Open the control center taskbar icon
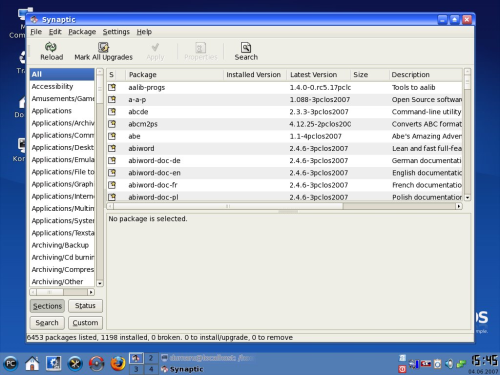Viewport: 500px width, 375px height. tap(53, 363)
